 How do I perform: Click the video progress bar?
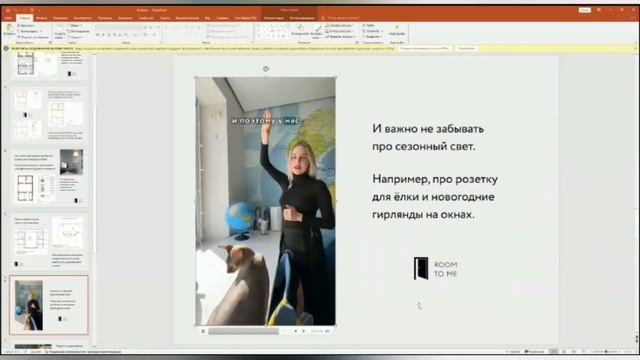tap(244, 331)
